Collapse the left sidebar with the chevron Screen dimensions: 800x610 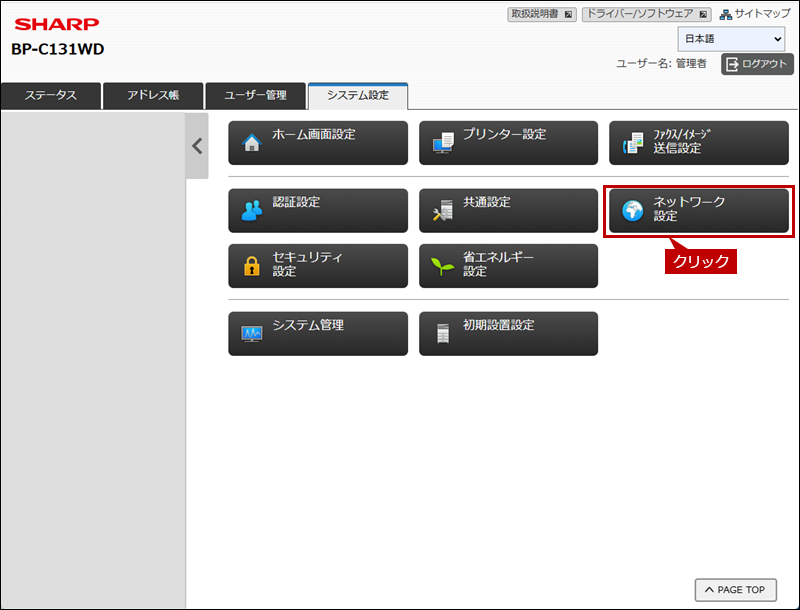tap(197, 146)
